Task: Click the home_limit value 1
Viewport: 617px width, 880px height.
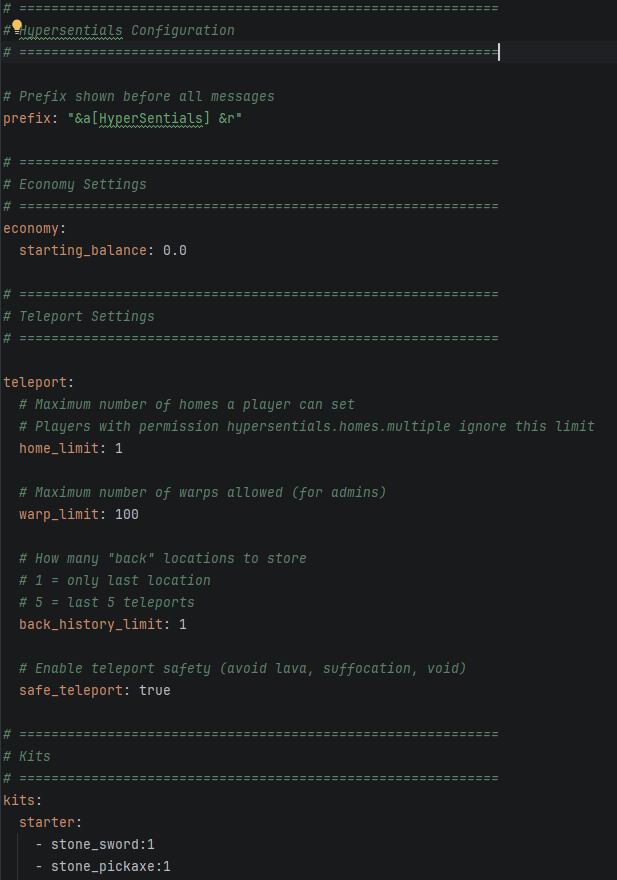Action: click(118, 448)
